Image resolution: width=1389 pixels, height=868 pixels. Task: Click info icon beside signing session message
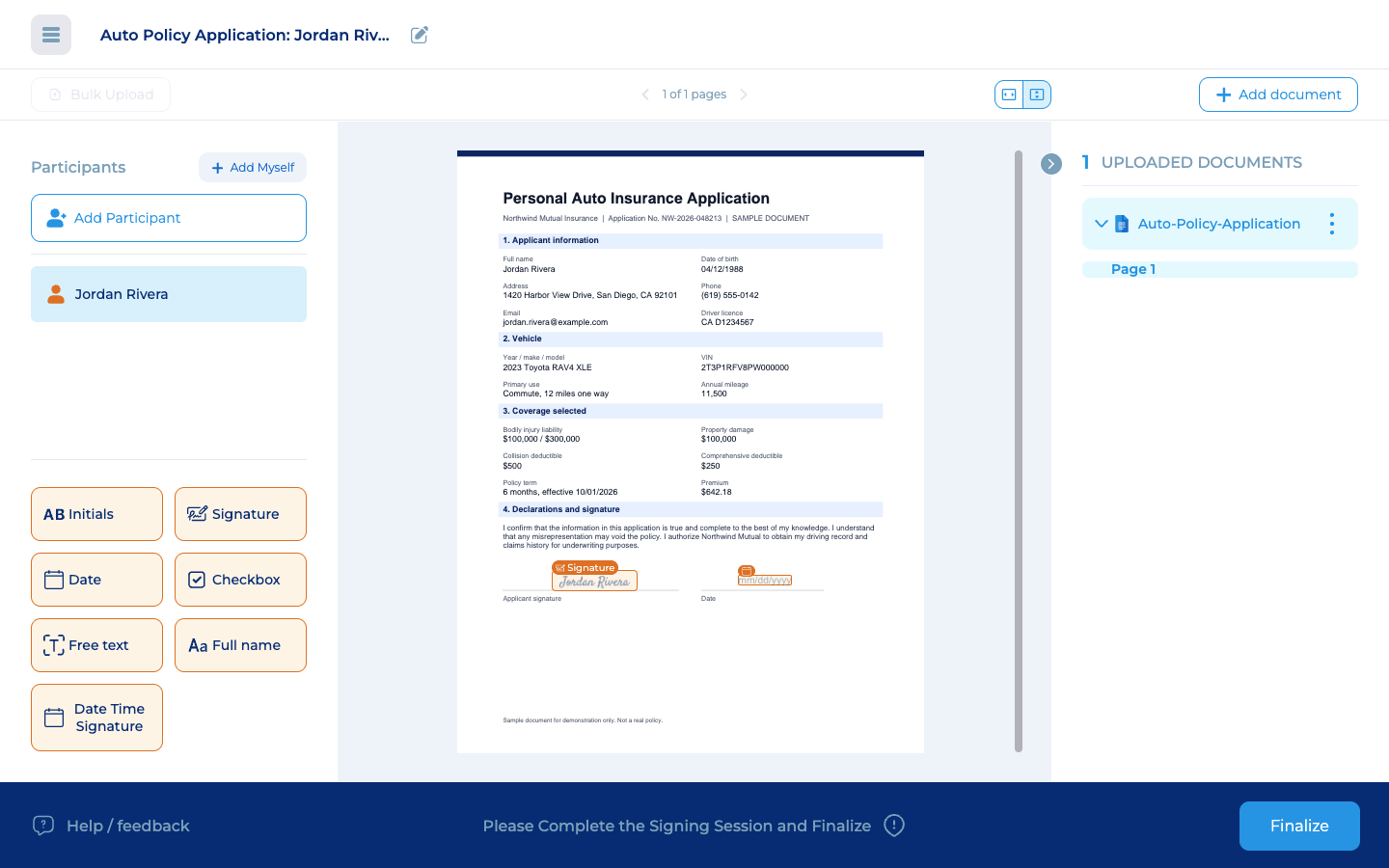[894, 826]
